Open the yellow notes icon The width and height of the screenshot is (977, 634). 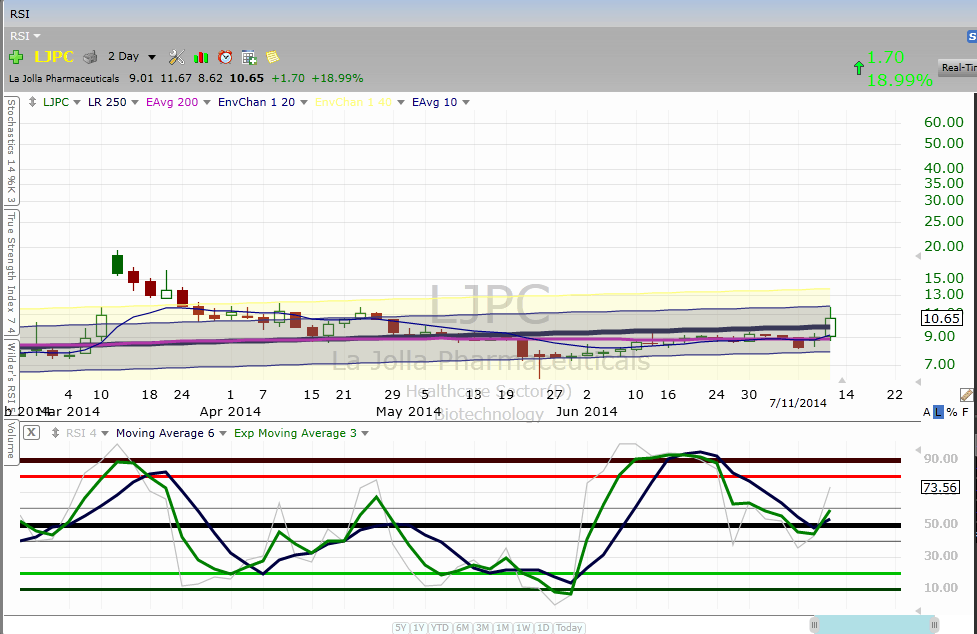click(272, 57)
